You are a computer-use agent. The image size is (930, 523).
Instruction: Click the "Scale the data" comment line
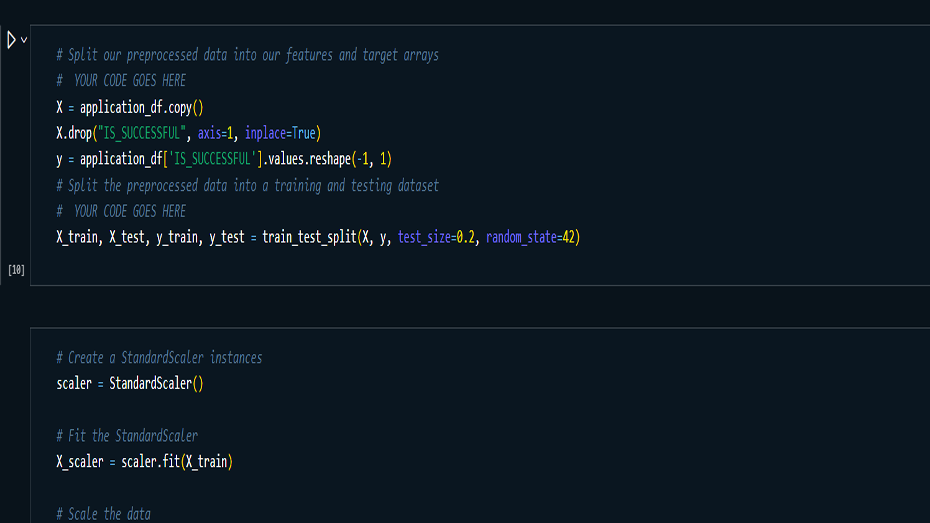[x=104, y=513]
